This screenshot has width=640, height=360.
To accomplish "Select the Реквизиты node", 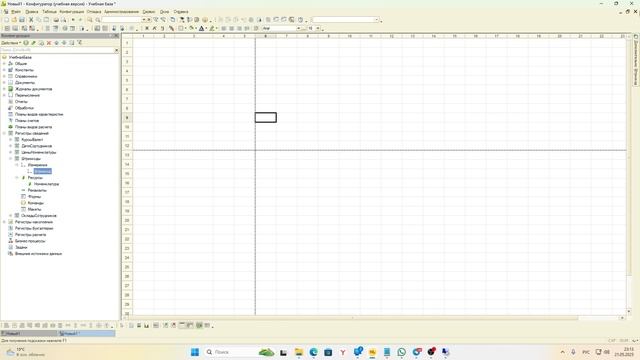I will pos(37,190).
